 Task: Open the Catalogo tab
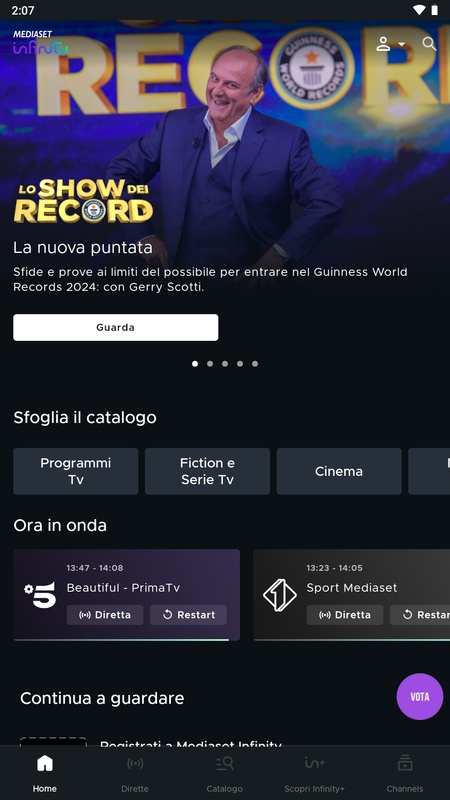pyautogui.click(x=224, y=773)
